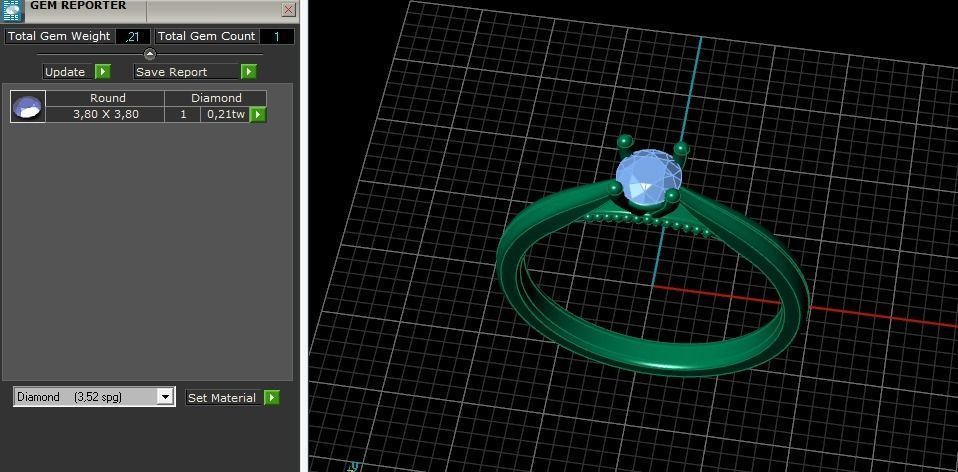The height and width of the screenshot is (472, 958).
Task: Open the Diamond (3,52 spg) material dropdown
Action: [x=94, y=397]
